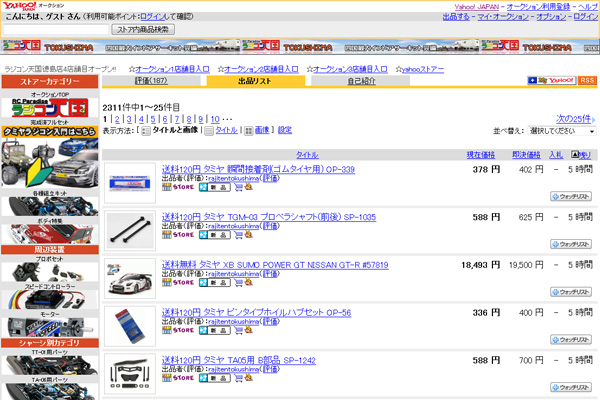600x400 pixels.
Task: Switch to 画像 grid display view
Action: pyautogui.click(x=262, y=131)
